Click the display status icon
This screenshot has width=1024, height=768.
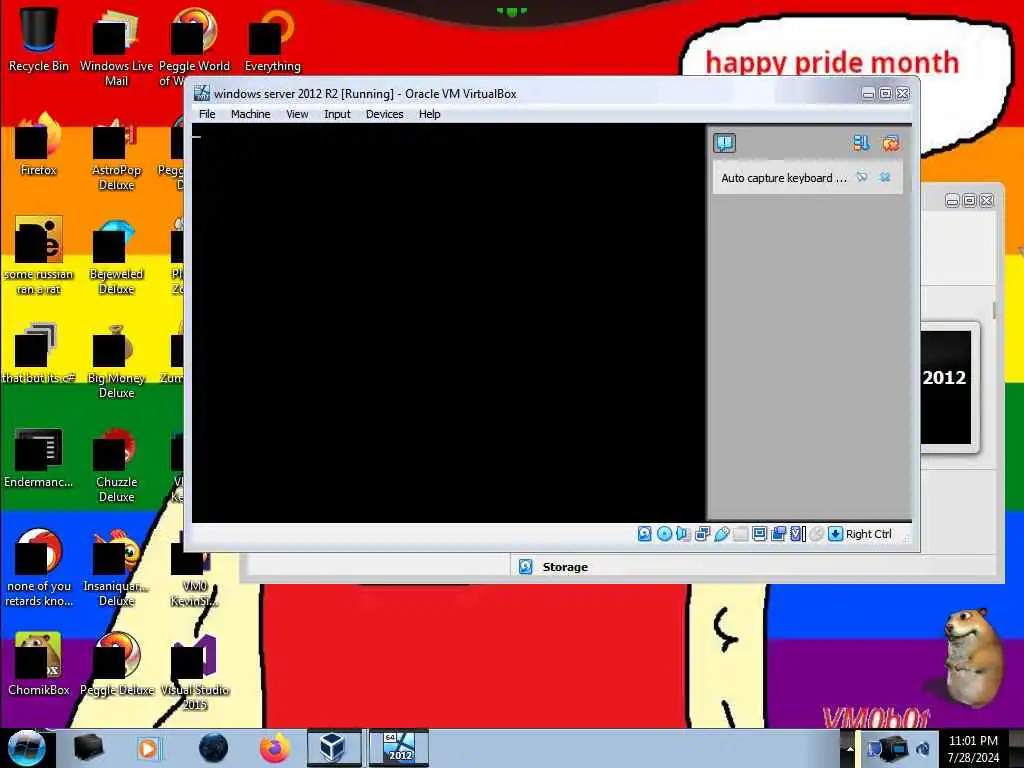(x=760, y=534)
